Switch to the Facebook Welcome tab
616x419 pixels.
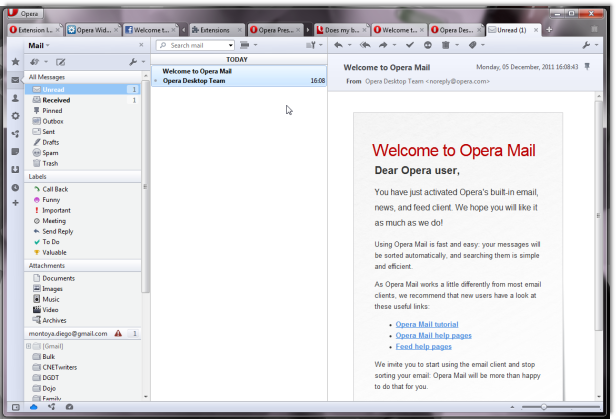click(x=150, y=30)
